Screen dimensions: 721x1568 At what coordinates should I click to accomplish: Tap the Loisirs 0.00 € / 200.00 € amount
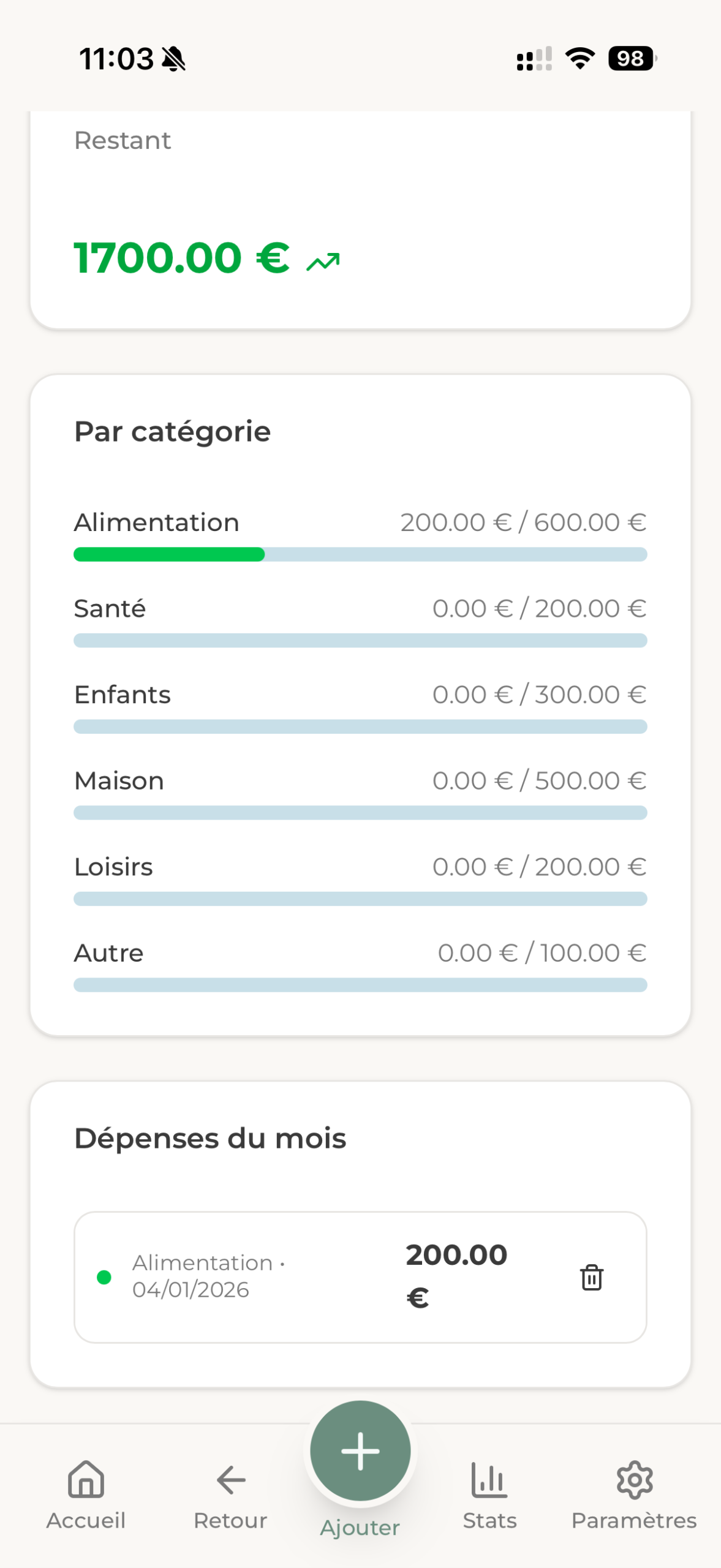(539, 867)
